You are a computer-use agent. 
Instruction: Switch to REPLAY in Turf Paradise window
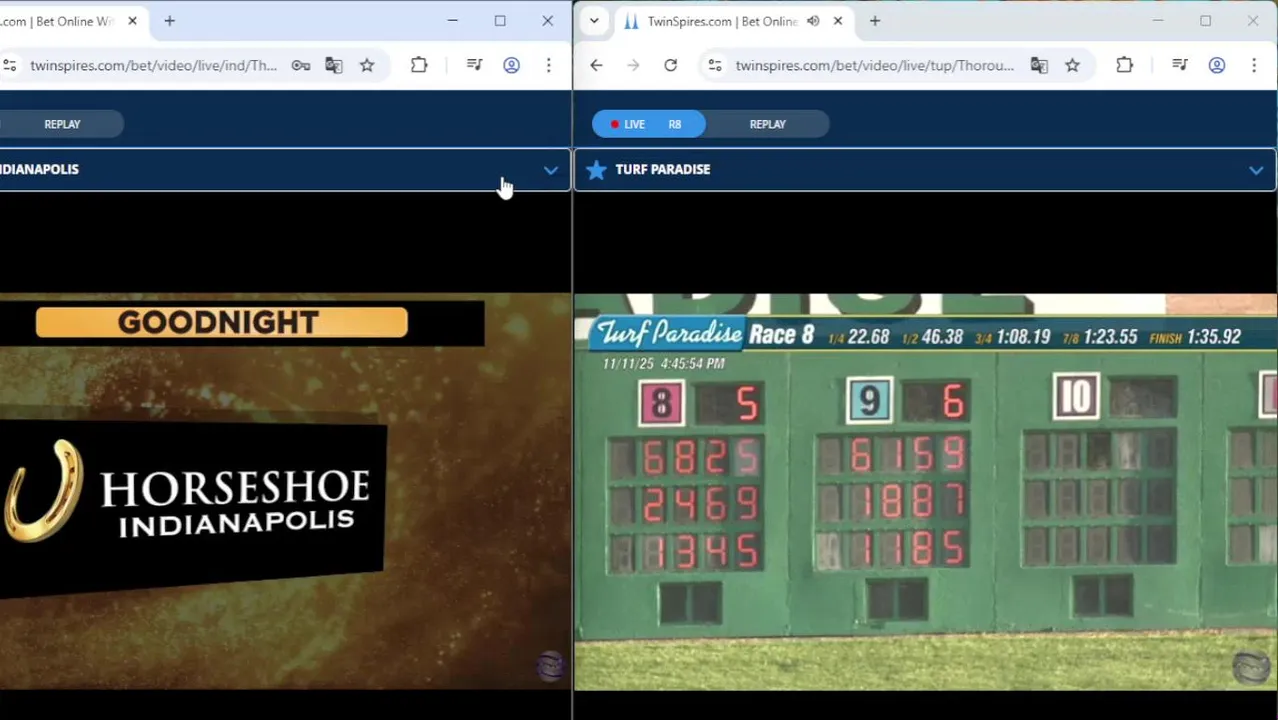pos(768,124)
